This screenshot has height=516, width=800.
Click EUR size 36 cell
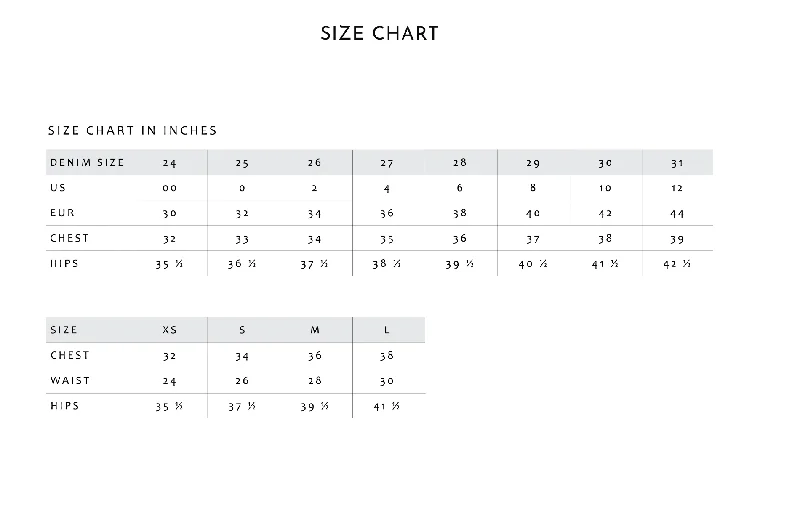pos(387,213)
